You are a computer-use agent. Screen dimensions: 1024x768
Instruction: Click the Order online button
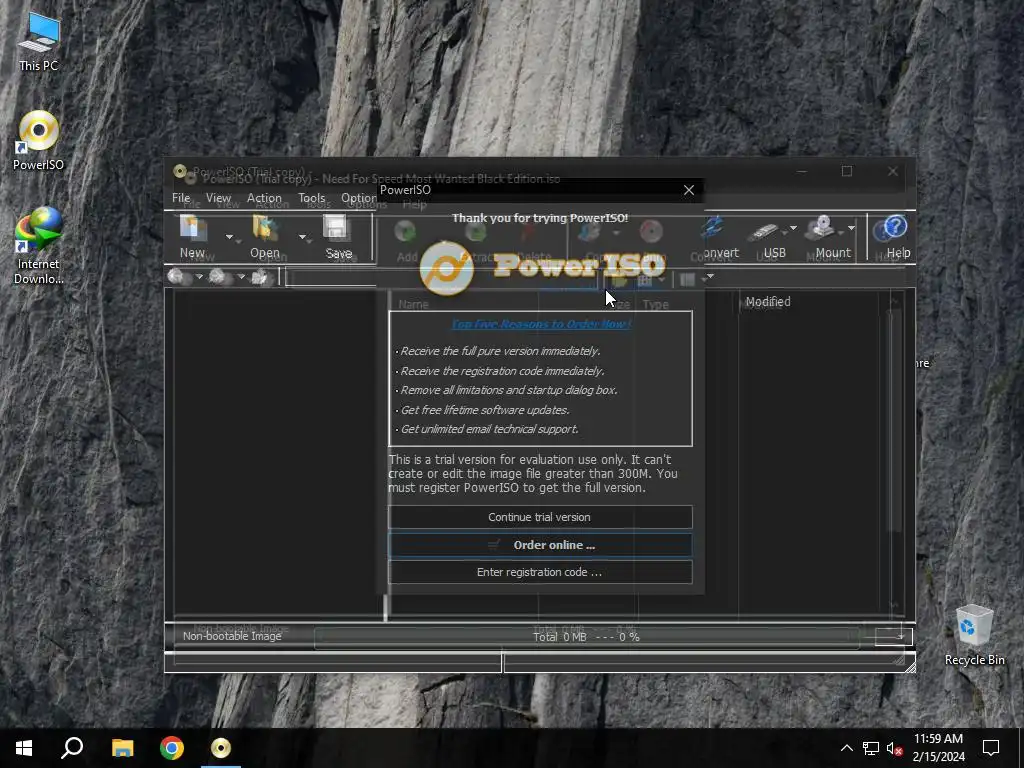(x=540, y=545)
